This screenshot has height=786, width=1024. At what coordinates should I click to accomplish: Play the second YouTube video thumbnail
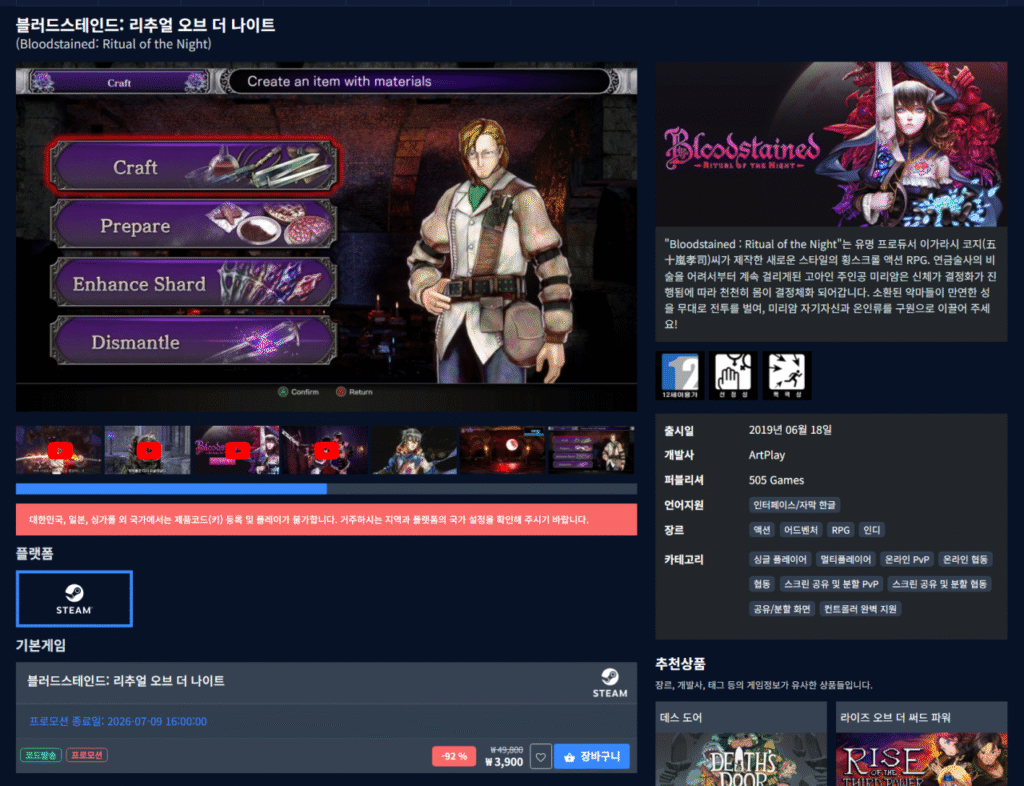click(148, 450)
